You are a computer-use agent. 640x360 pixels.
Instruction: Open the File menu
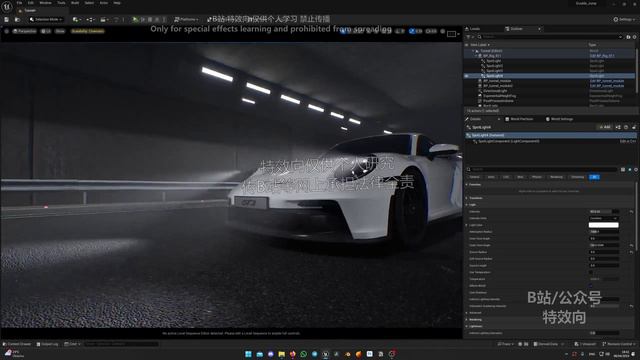(20, 3)
